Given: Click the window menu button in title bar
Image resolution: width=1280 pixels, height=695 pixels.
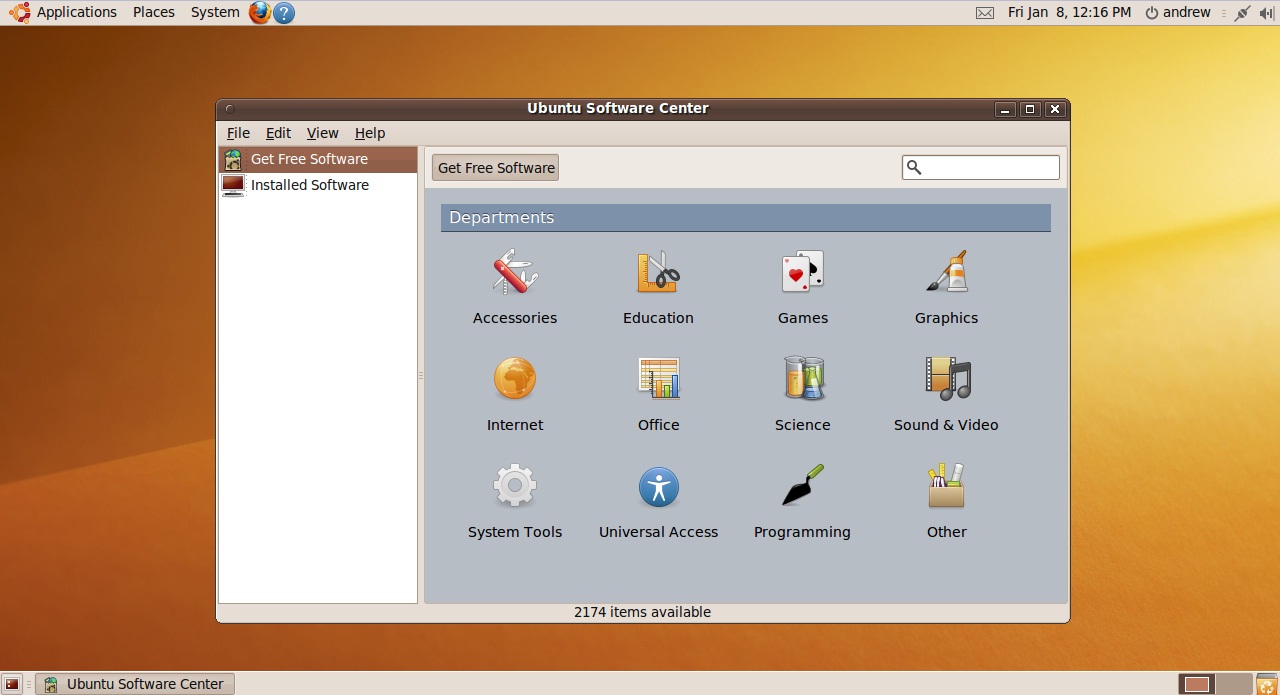Looking at the screenshot, I should (229, 109).
